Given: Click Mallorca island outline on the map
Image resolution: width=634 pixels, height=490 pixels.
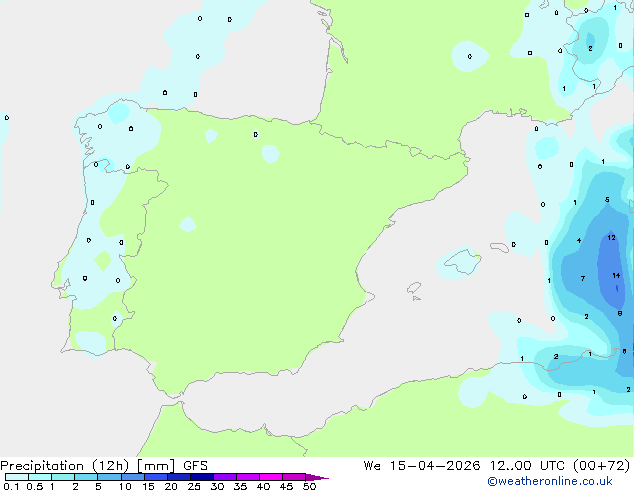Looking at the screenshot, I should pyautogui.click(x=463, y=262).
